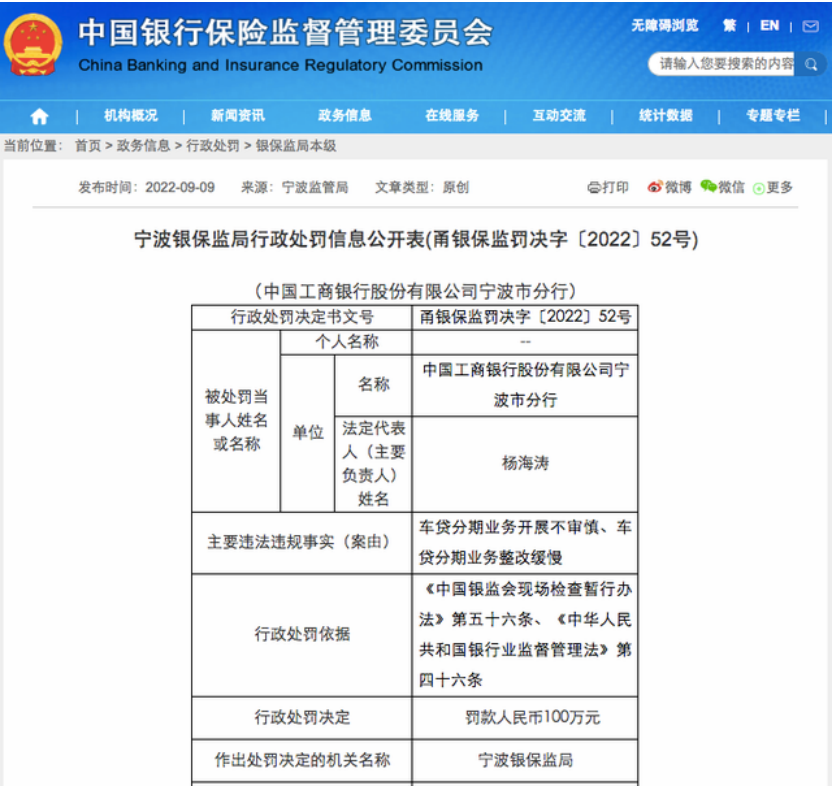Click the 首页 breadcrumb link
The width and height of the screenshot is (833, 788).
[x=88, y=146]
